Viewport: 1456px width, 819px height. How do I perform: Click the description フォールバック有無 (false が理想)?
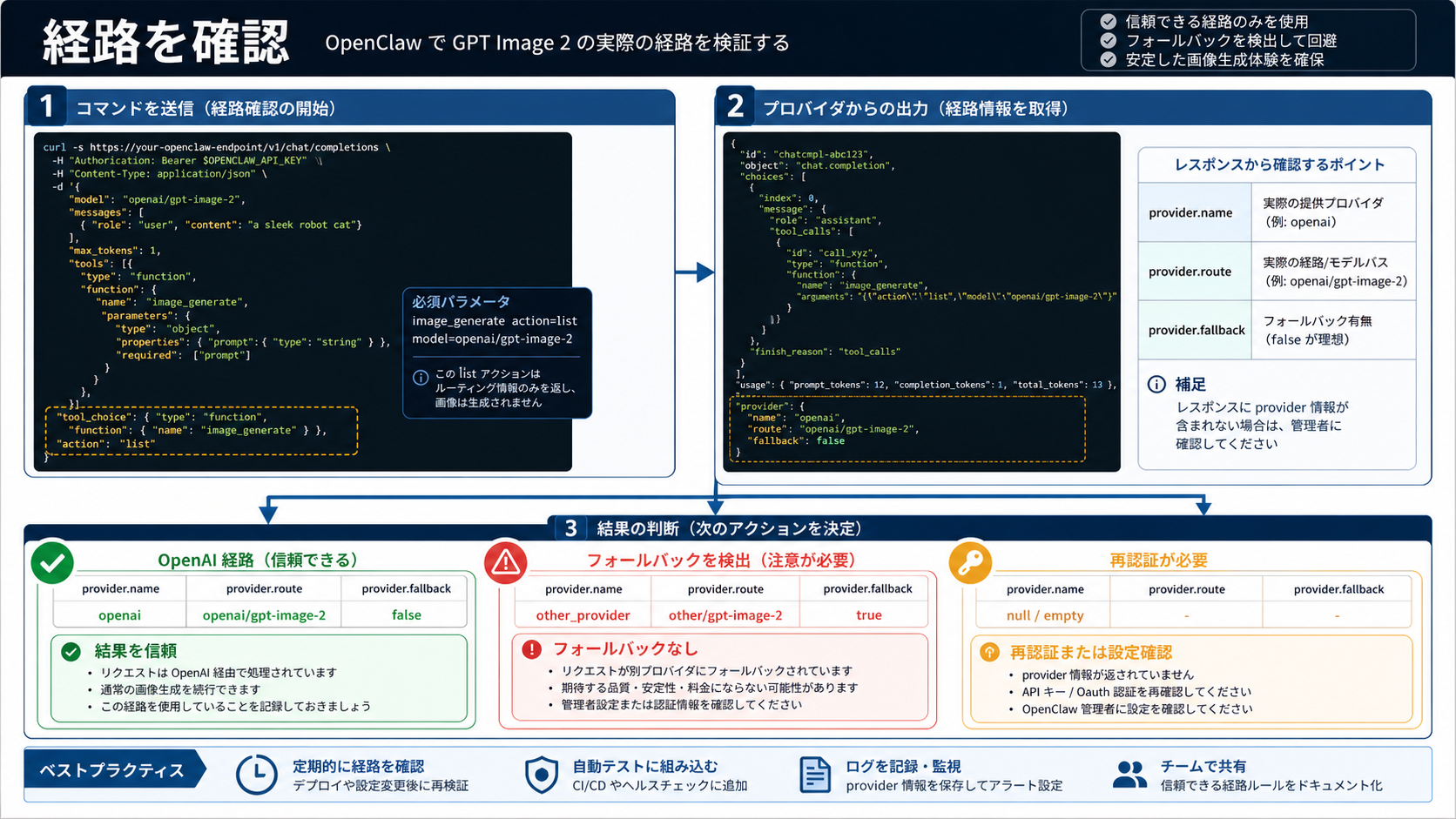point(1318,331)
